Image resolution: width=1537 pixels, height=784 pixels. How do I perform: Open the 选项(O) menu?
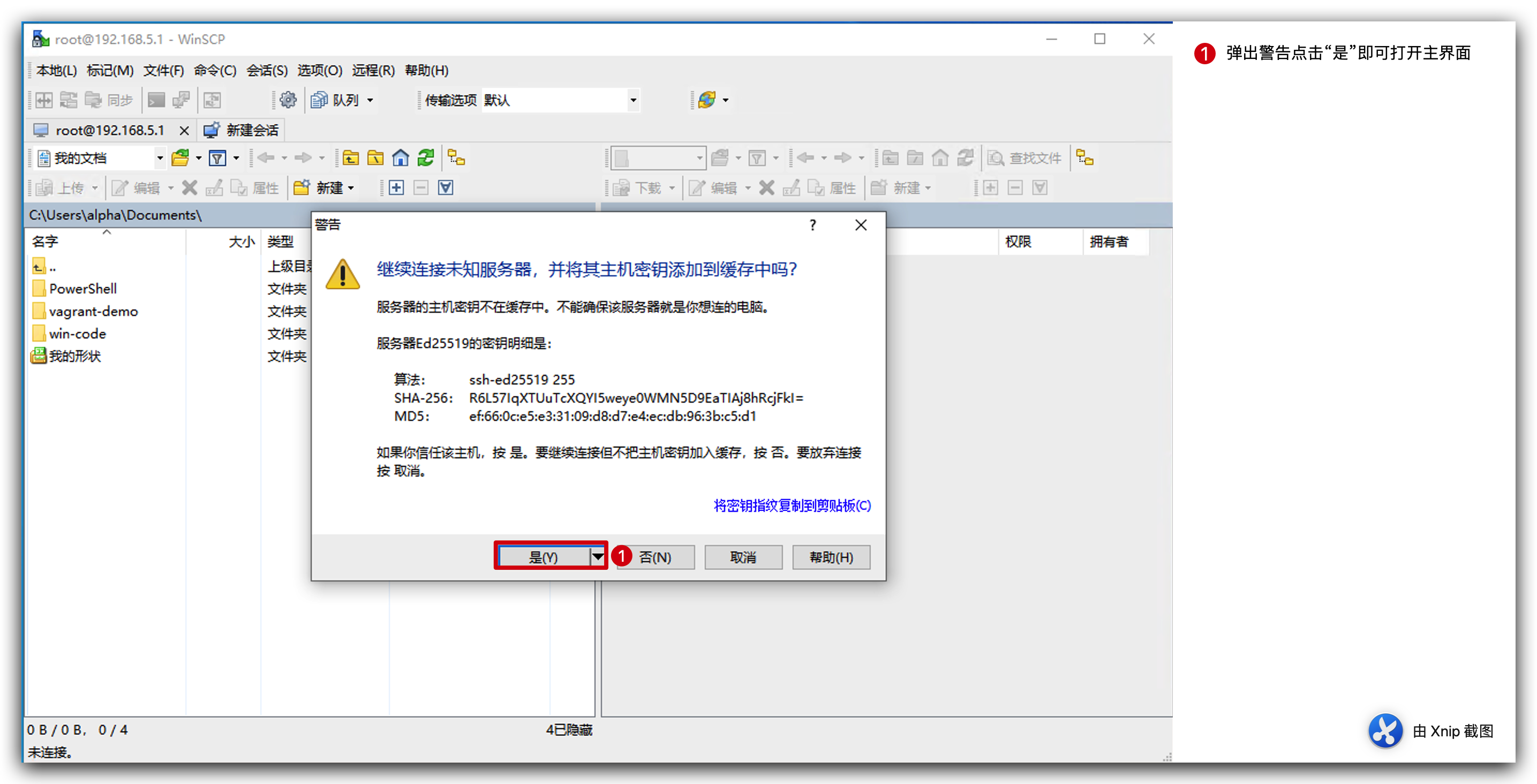(320, 70)
